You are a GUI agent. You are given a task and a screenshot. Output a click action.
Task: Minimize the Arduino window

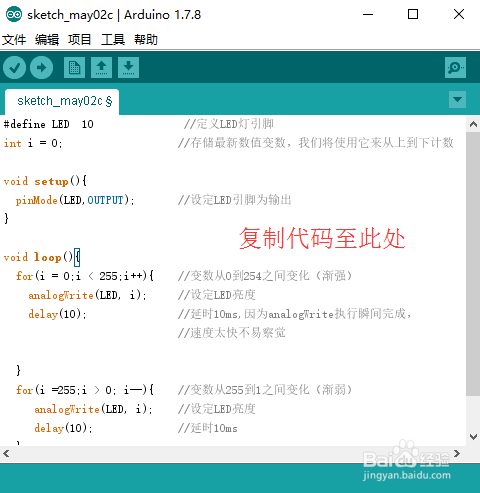tap(368, 14)
